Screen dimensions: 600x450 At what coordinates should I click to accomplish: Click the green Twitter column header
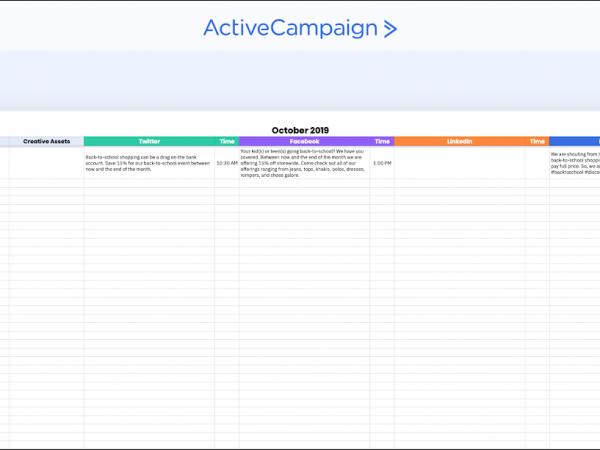pos(149,142)
